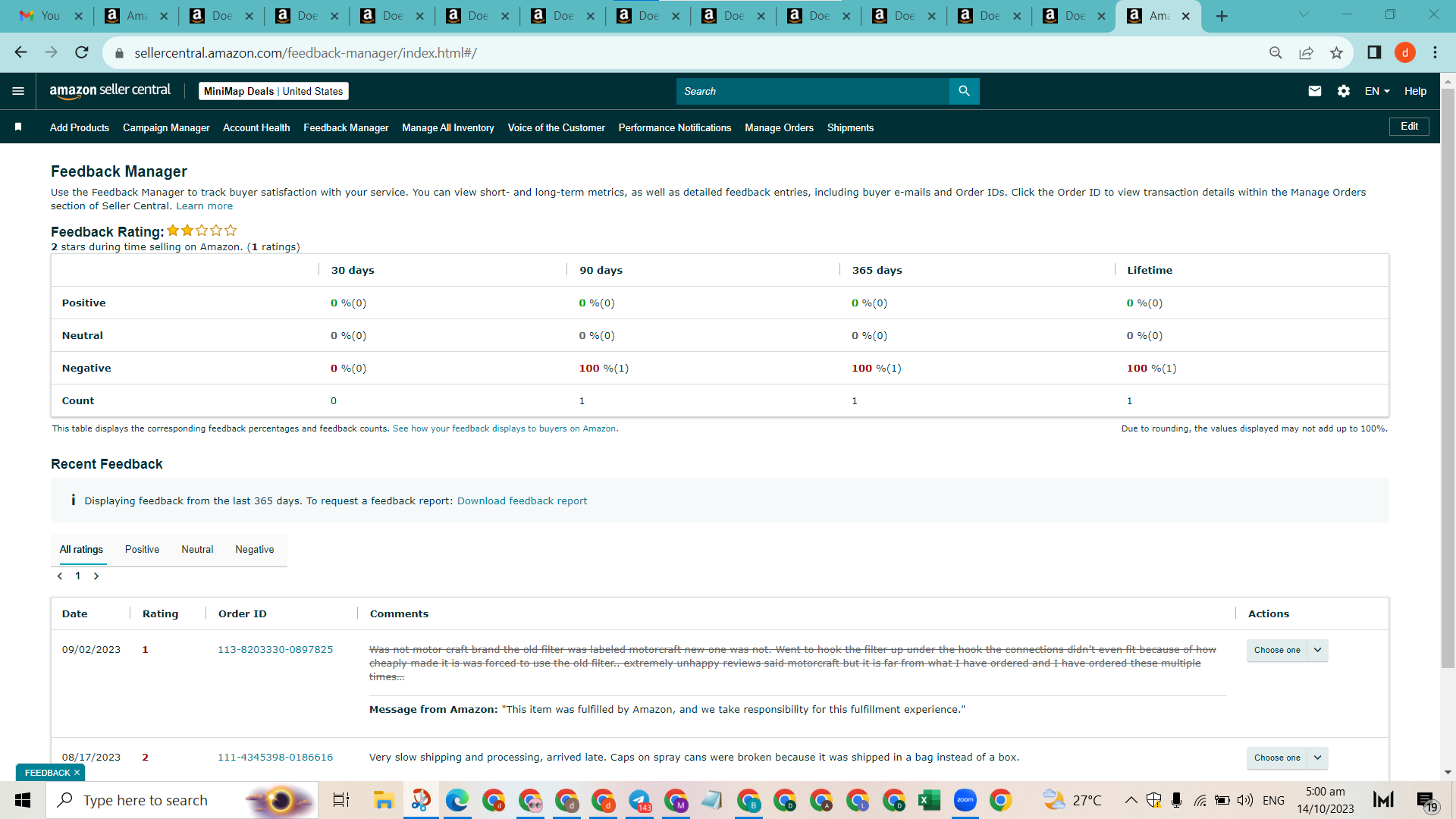Click the Edit navigation button

pos(1409,127)
